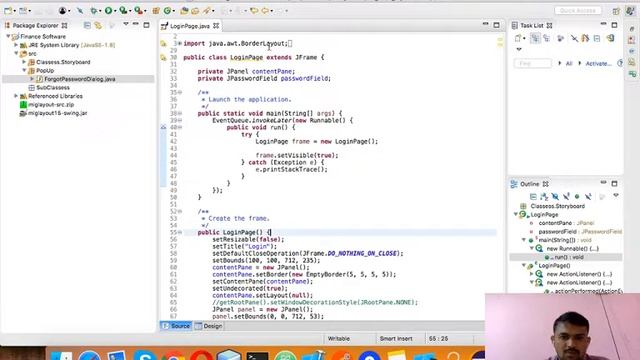This screenshot has height=360, width=640.
Task: Switch to the Design tab
Action: [x=209, y=326]
